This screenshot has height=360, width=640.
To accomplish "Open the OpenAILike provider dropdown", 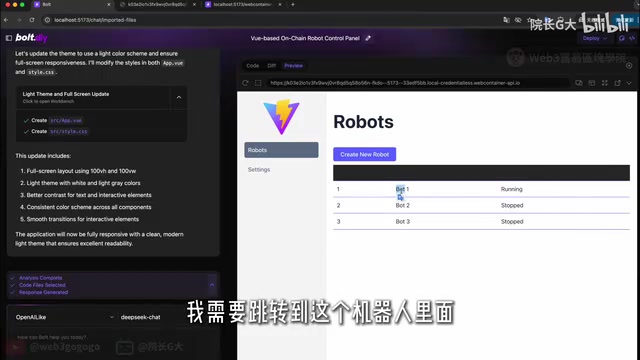I will pos(64,317).
